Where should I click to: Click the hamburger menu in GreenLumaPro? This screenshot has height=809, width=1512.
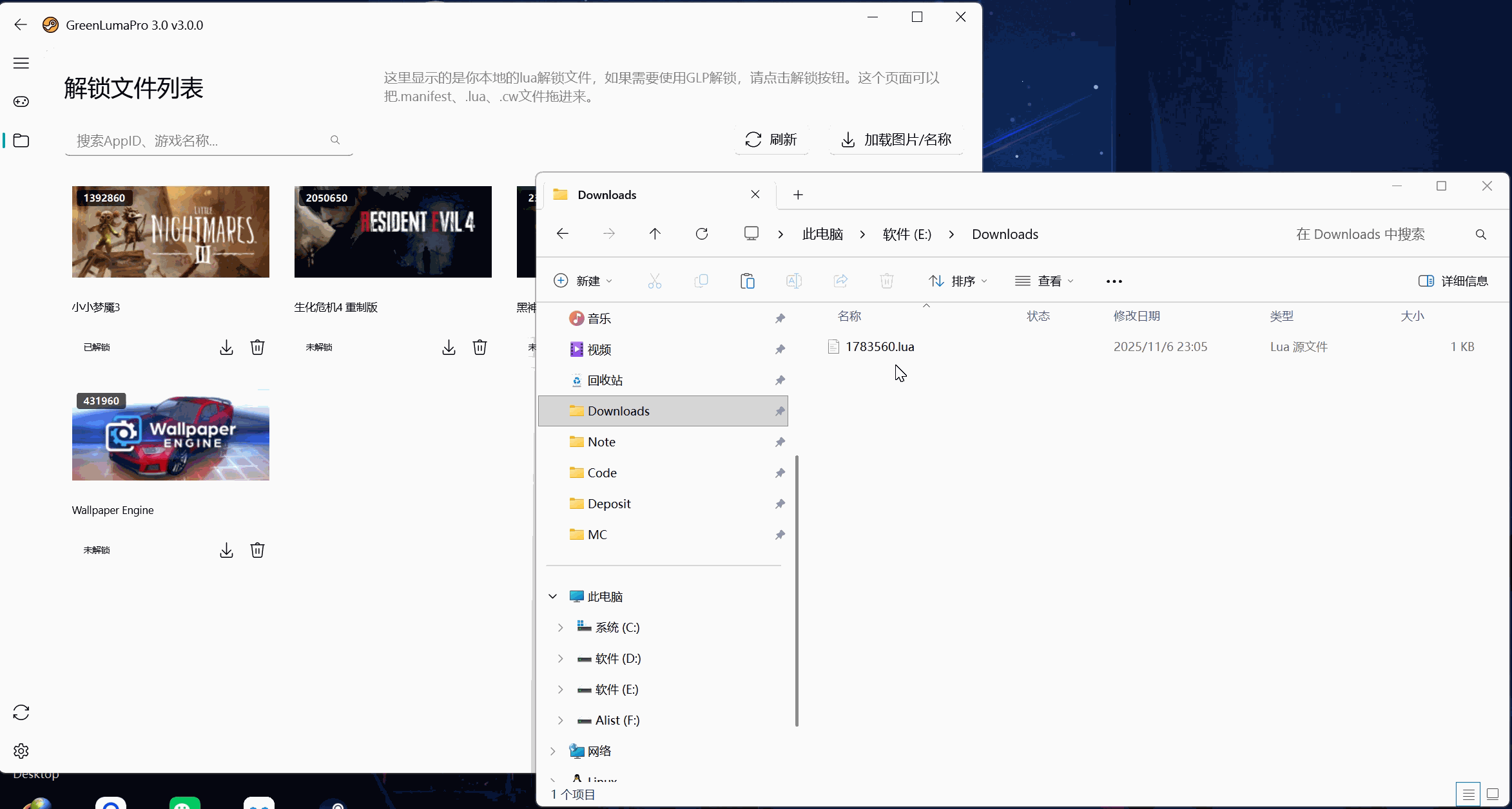coord(21,63)
